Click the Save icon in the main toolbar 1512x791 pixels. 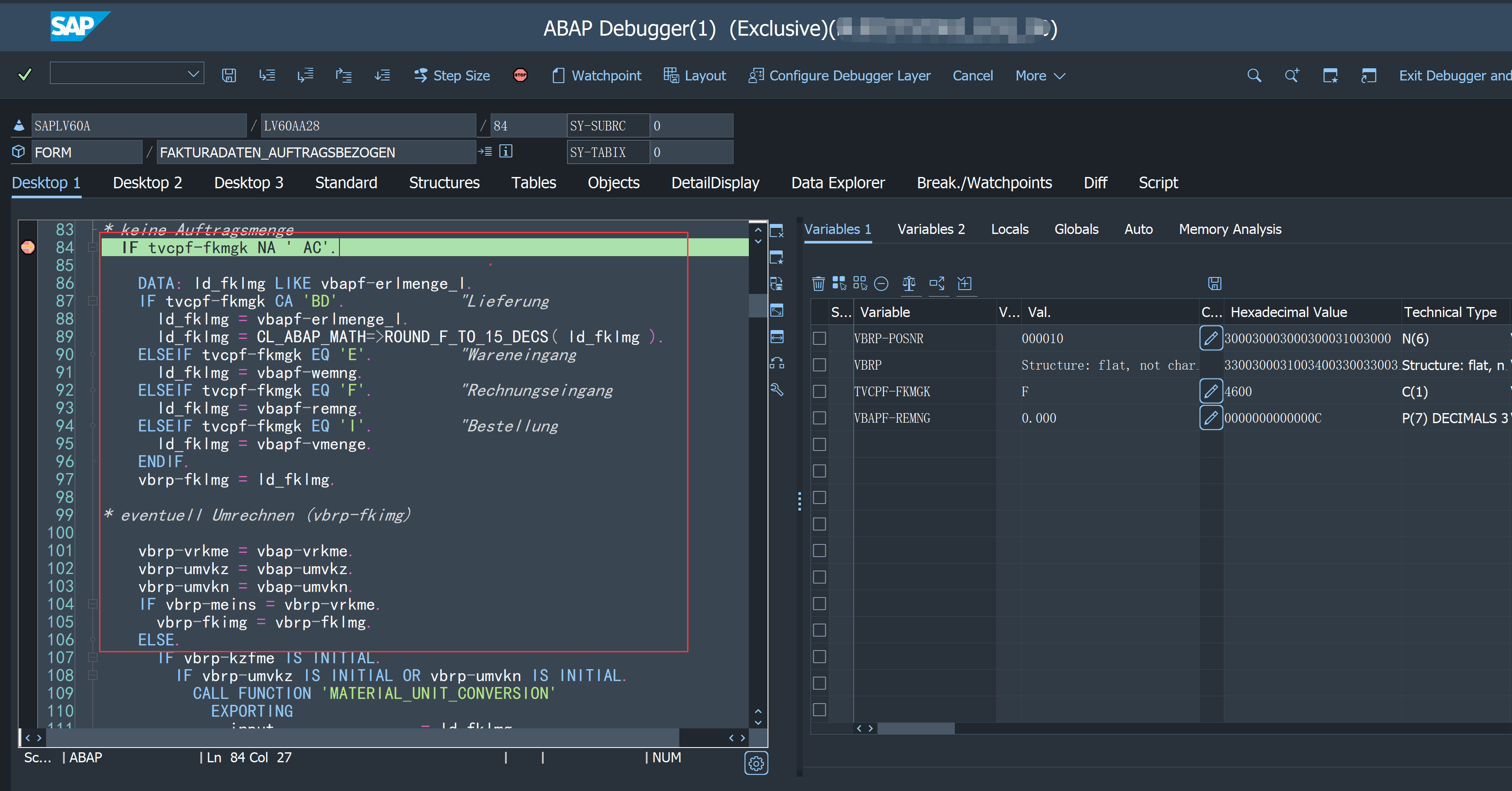click(x=229, y=75)
